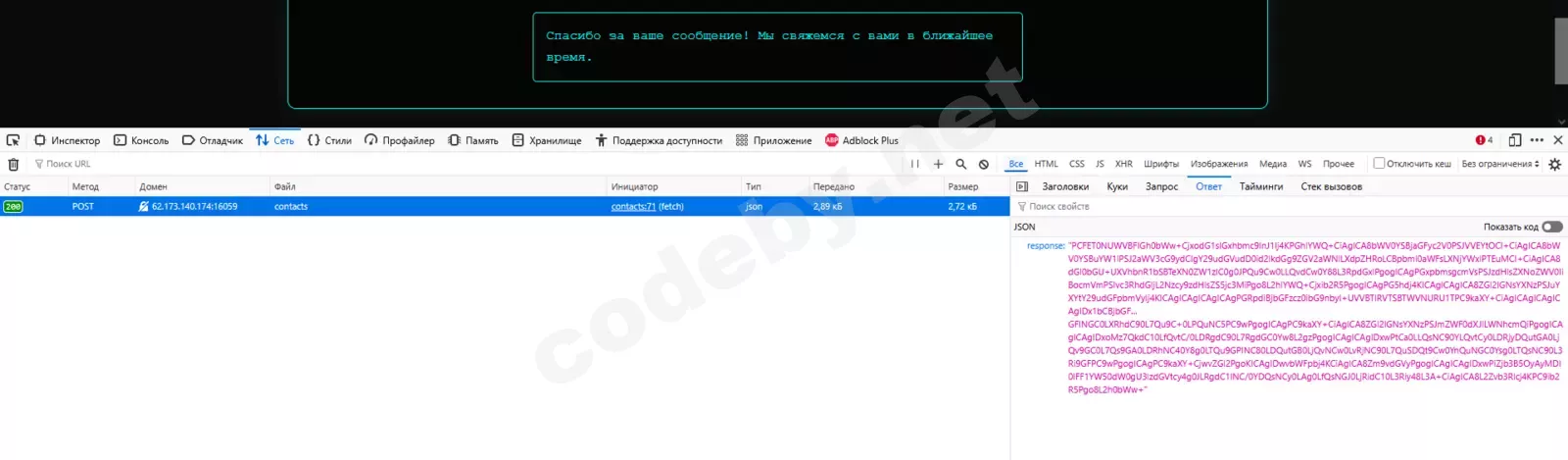Filter requests by Шрифты

point(1161,164)
